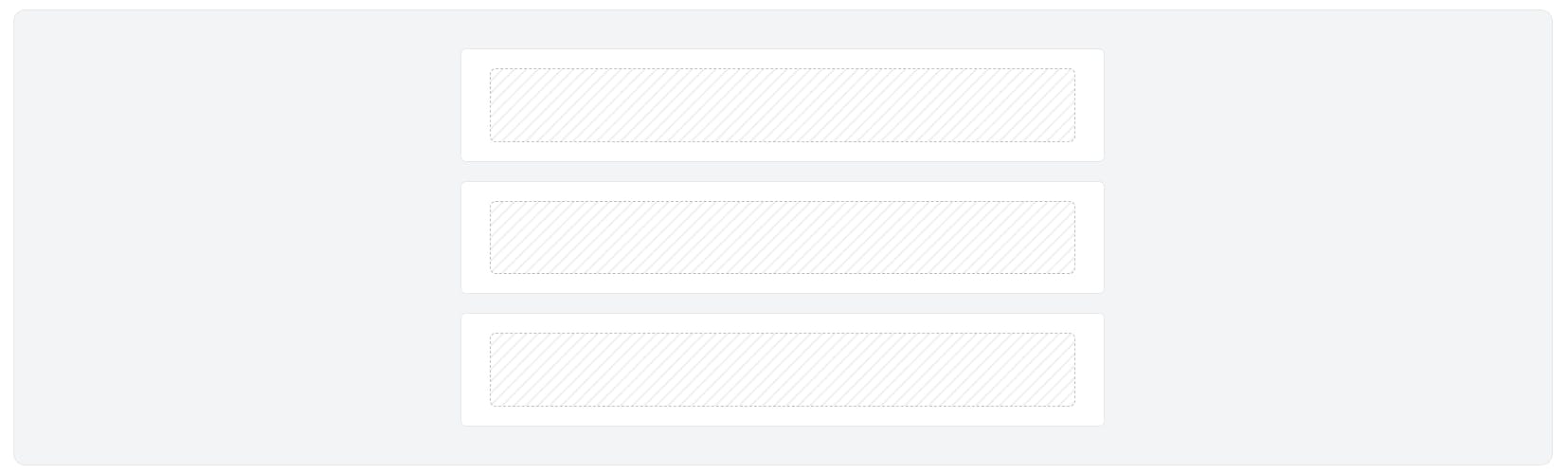
Task: Click the gray area above the first card
Action: click(x=783, y=29)
